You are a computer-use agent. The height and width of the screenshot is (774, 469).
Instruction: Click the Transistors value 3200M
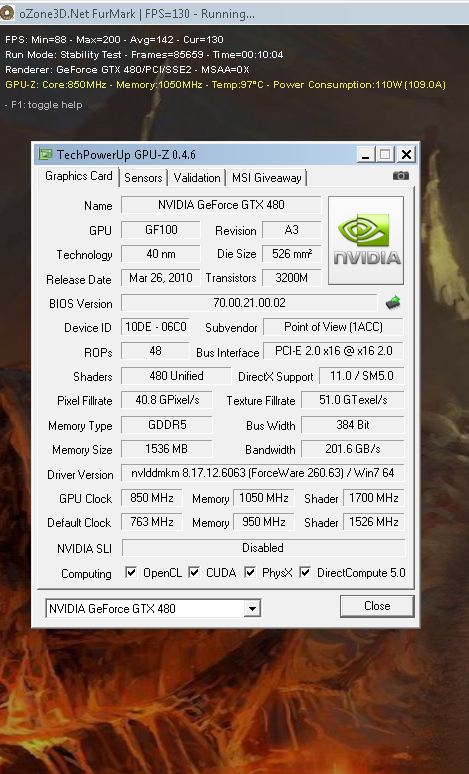(291, 278)
